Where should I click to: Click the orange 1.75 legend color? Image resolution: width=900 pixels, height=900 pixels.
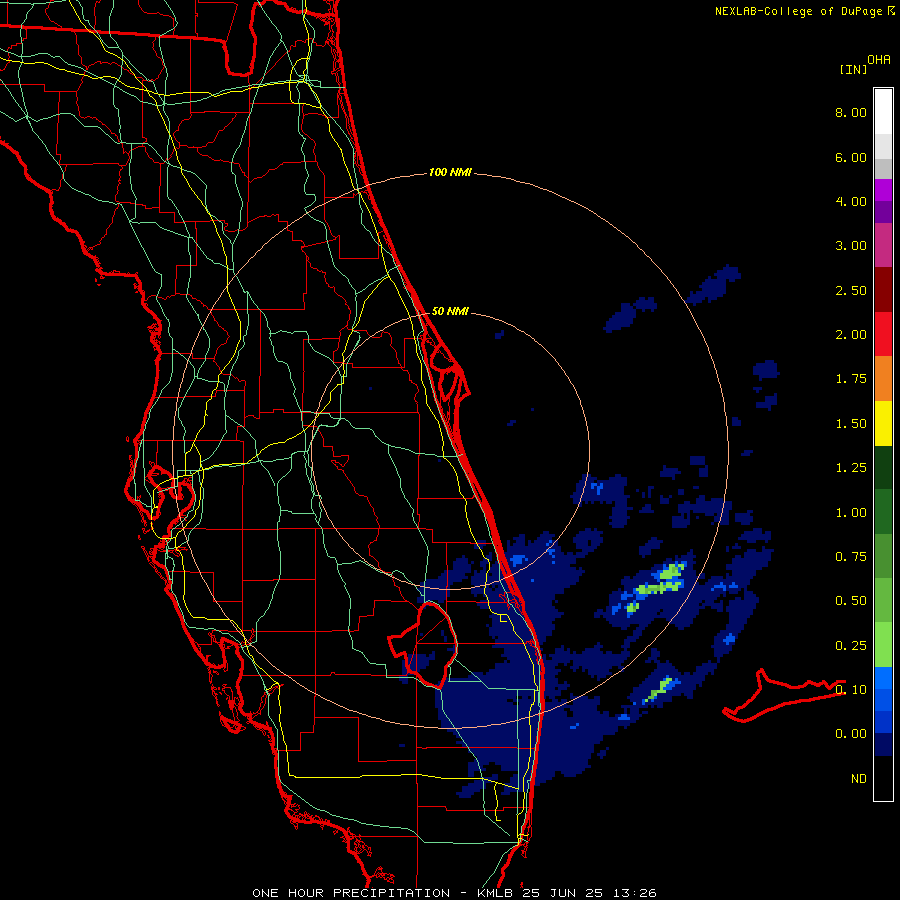pyautogui.click(x=883, y=379)
